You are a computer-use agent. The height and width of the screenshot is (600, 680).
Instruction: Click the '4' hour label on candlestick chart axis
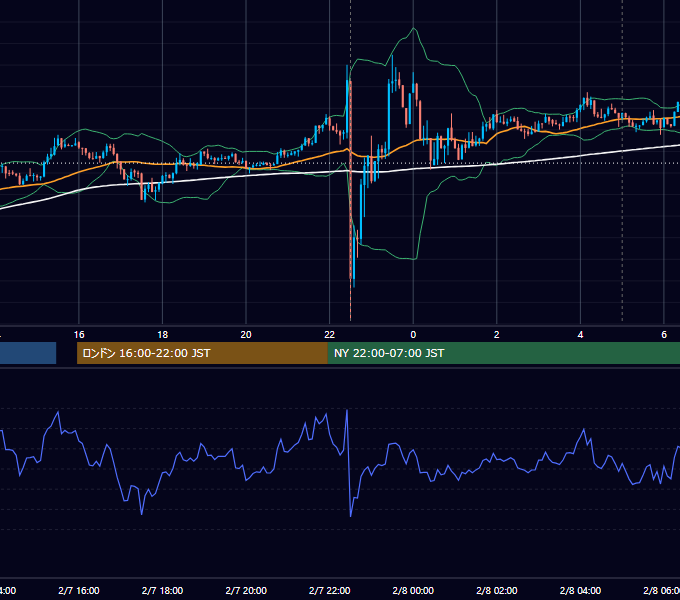[x=580, y=335]
